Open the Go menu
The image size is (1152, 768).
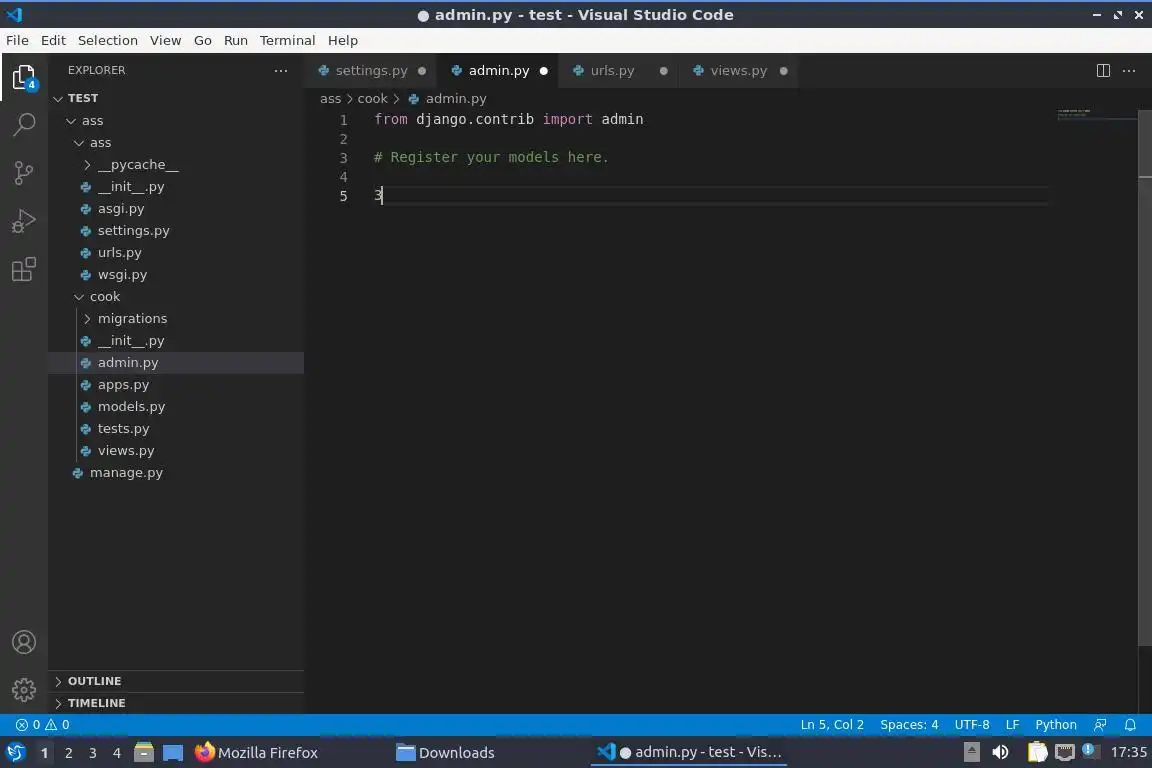pyautogui.click(x=203, y=40)
